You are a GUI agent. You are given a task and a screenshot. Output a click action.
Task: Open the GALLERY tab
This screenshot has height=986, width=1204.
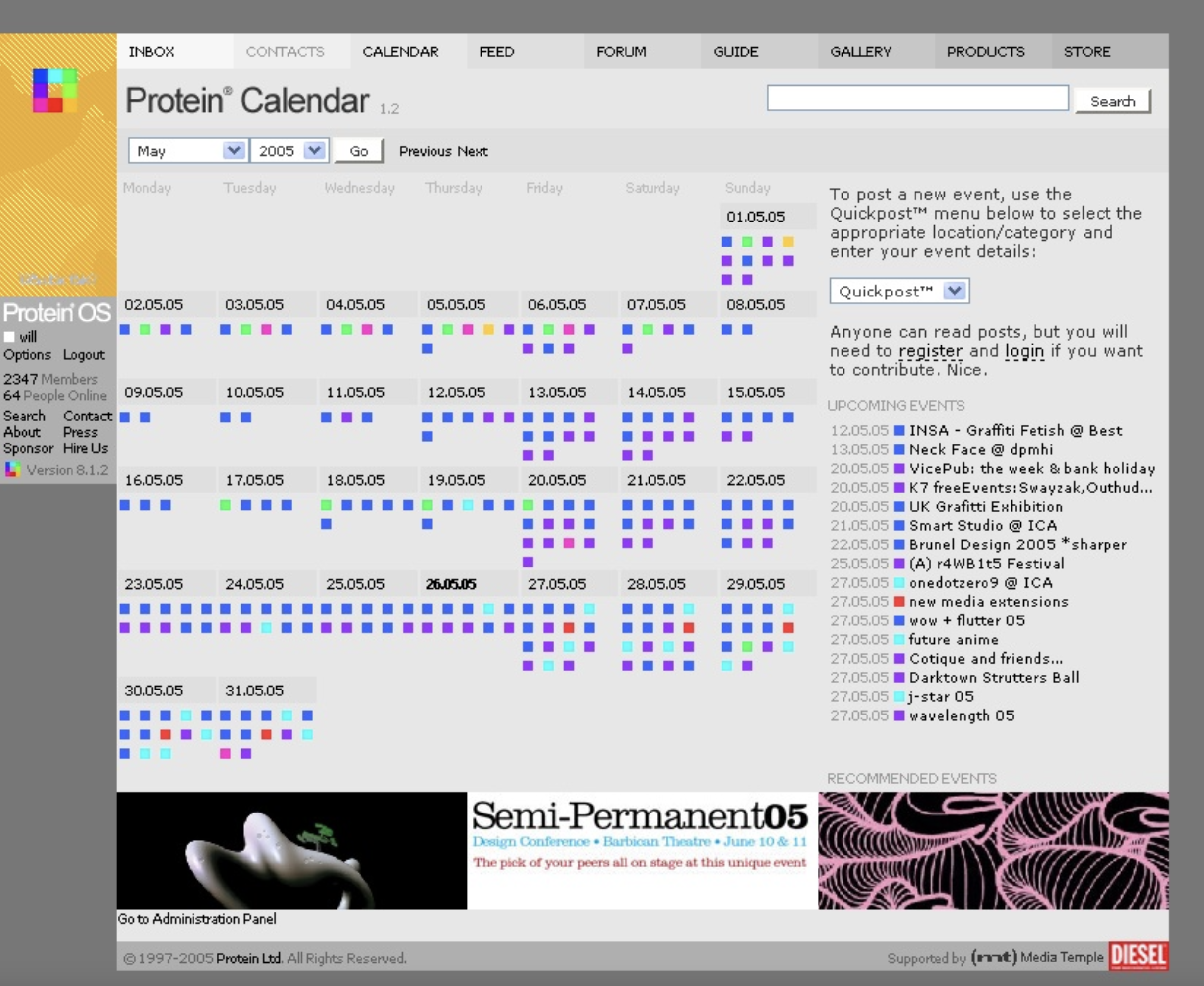876,51
